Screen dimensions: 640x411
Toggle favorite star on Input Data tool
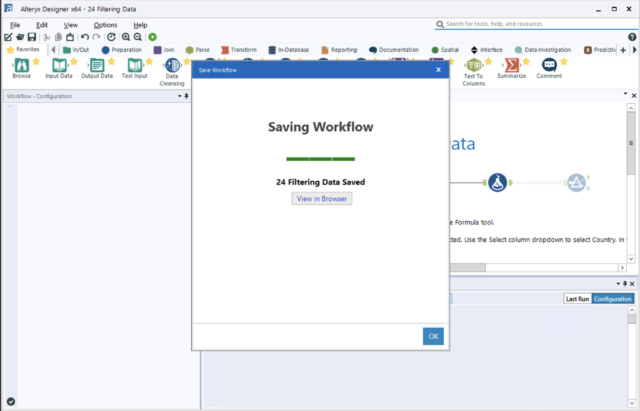[73, 61]
